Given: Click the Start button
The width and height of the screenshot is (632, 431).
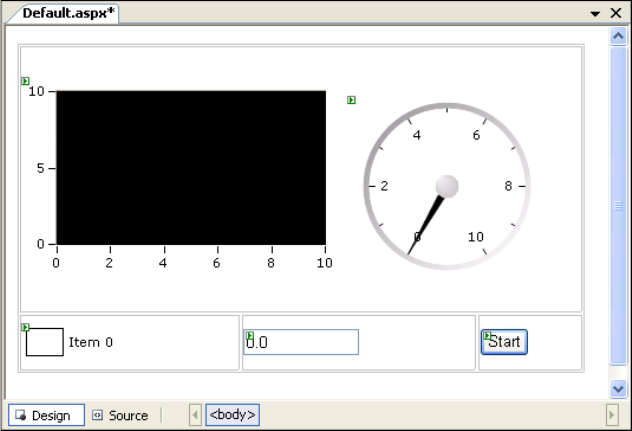Looking at the screenshot, I should (x=504, y=342).
